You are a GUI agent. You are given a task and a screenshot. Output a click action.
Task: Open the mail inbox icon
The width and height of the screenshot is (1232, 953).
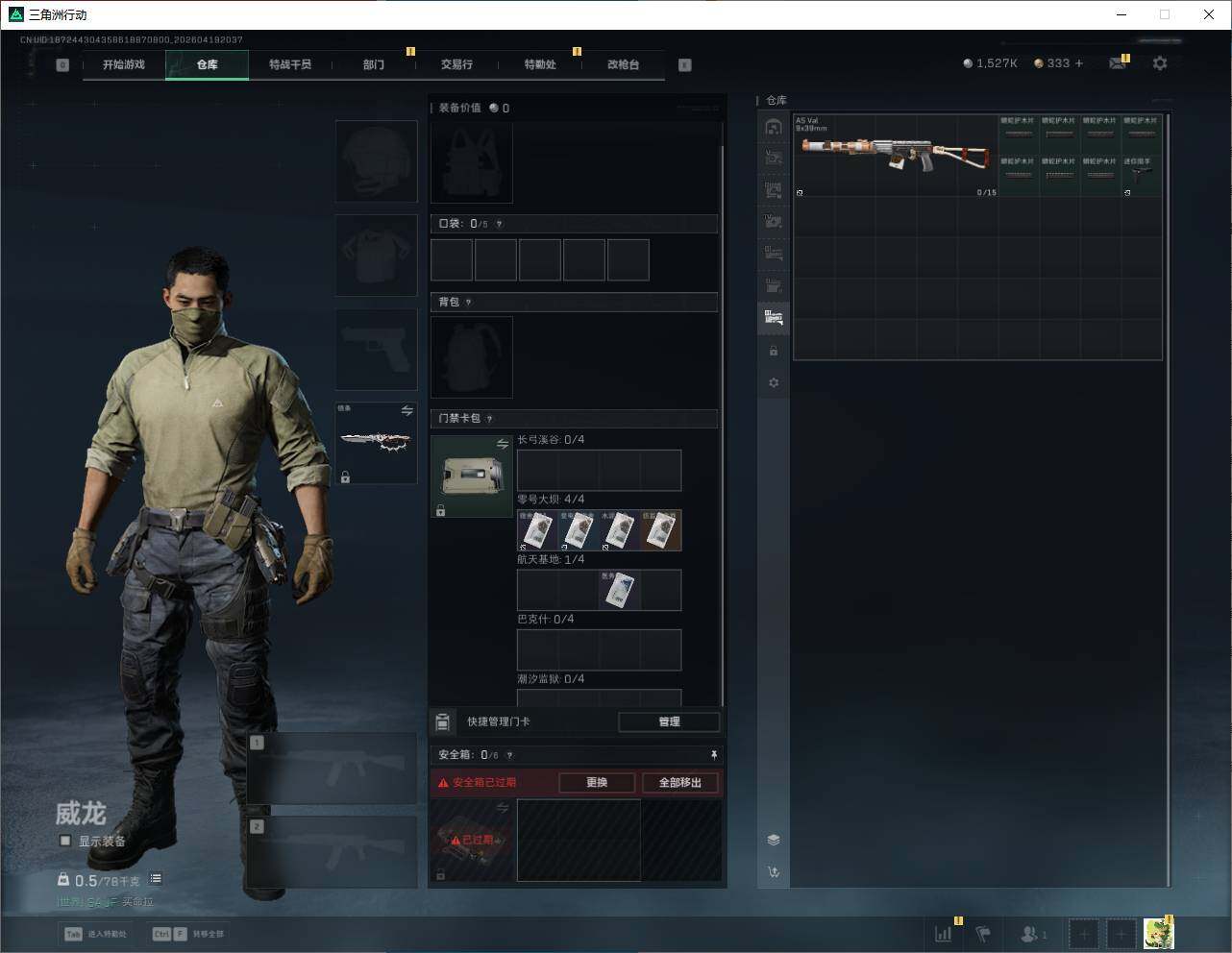[1117, 63]
